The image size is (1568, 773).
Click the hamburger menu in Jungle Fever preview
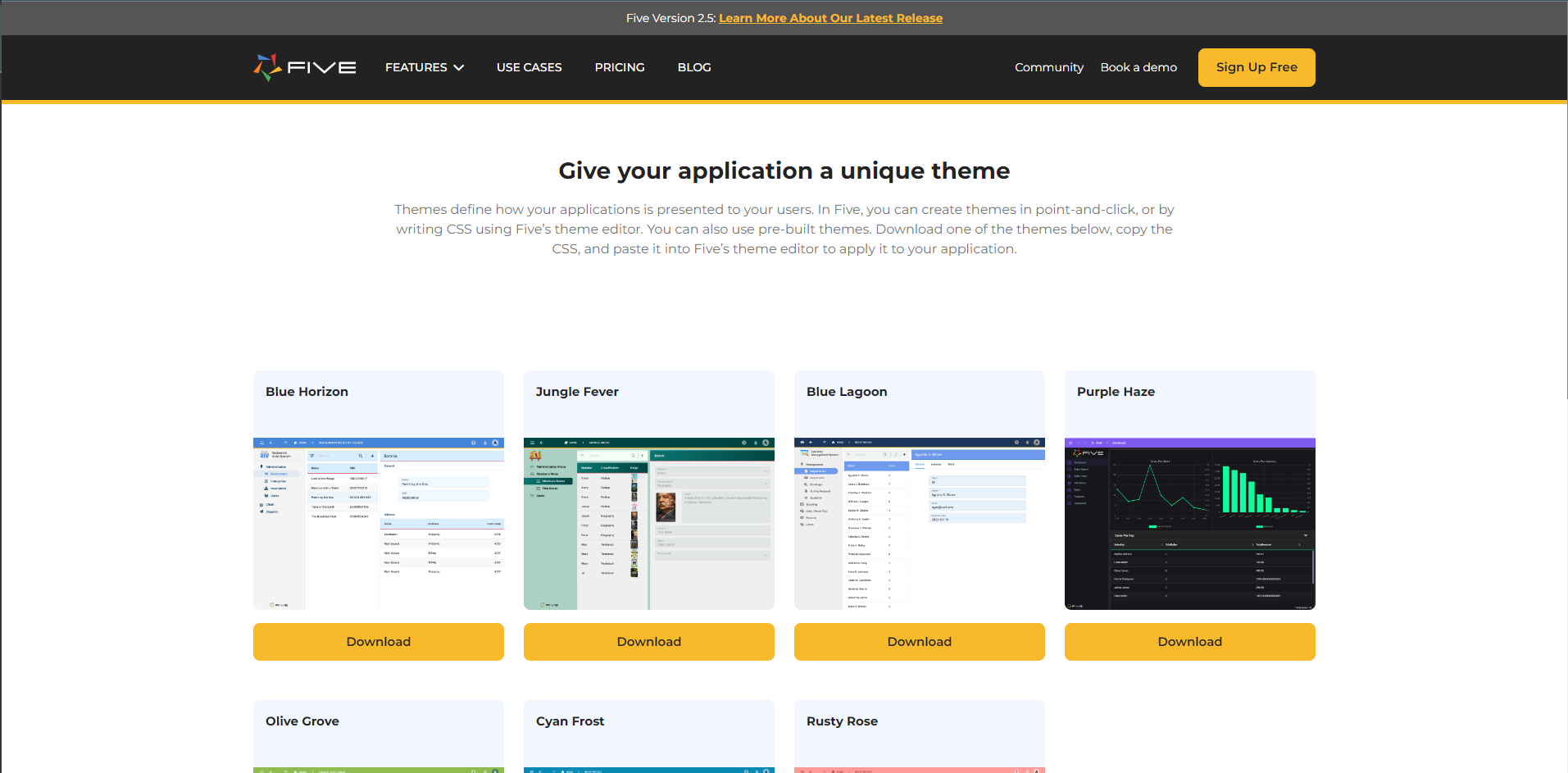pos(532,443)
